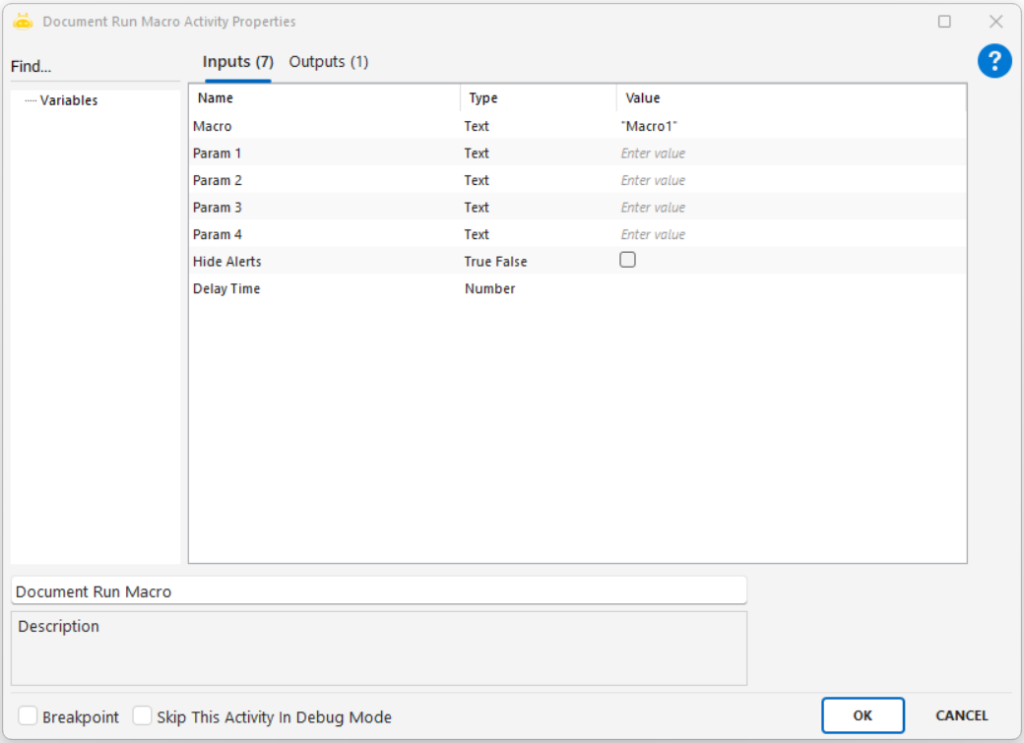This screenshot has width=1024, height=743.
Task: Click the Param 4 value cell
Action: pos(790,235)
